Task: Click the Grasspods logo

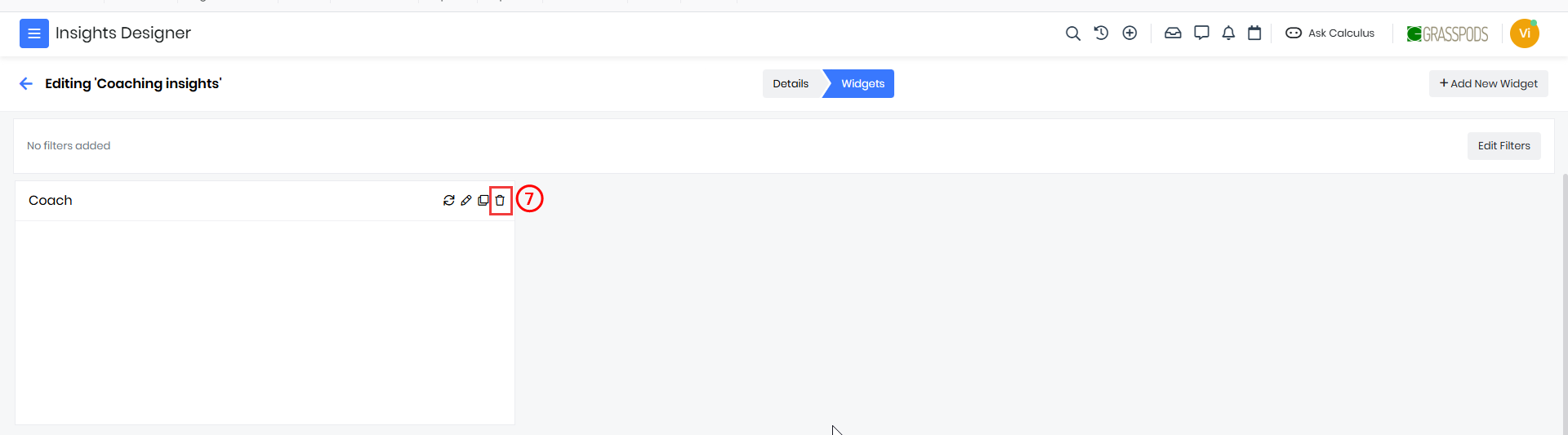Action: [1447, 33]
